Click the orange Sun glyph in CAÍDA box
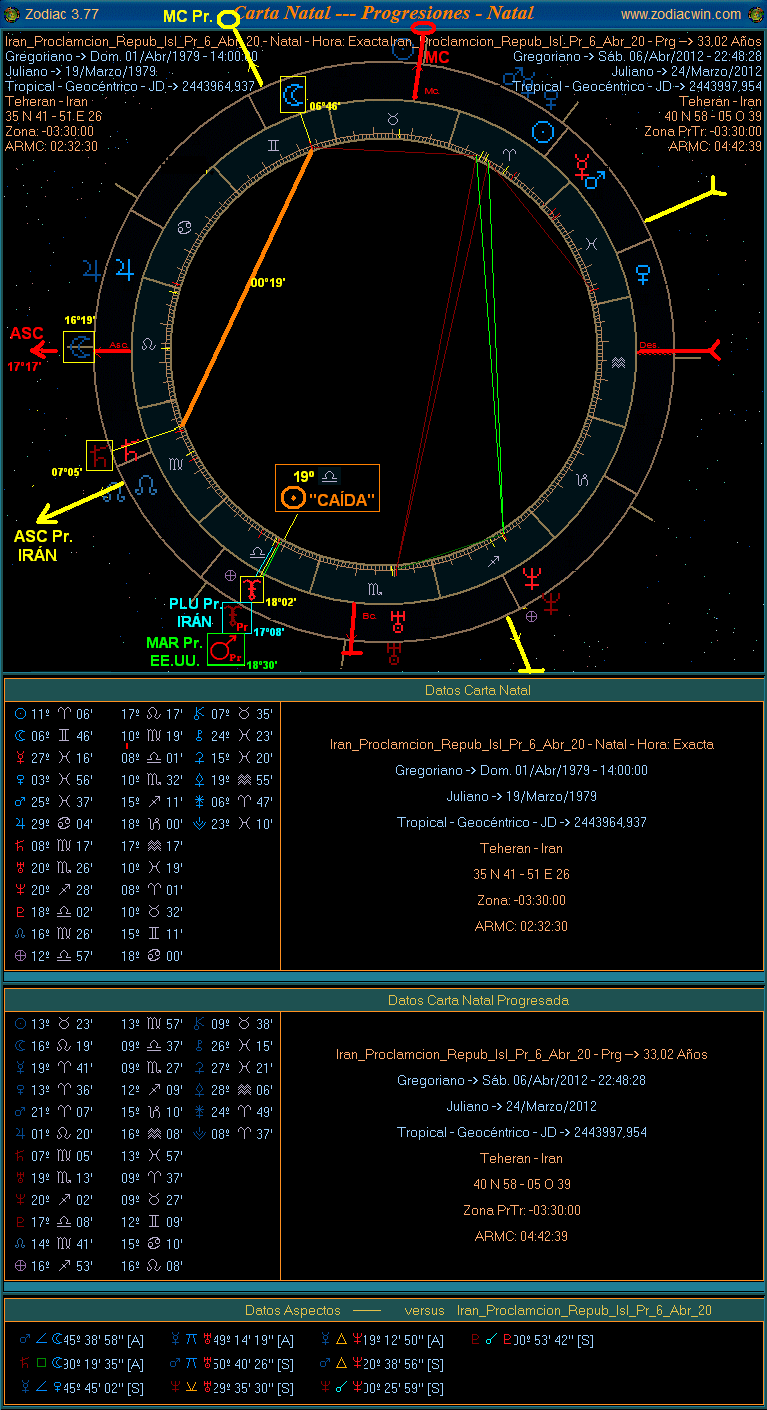This screenshot has width=767, height=1410. [x=292, y=497]
